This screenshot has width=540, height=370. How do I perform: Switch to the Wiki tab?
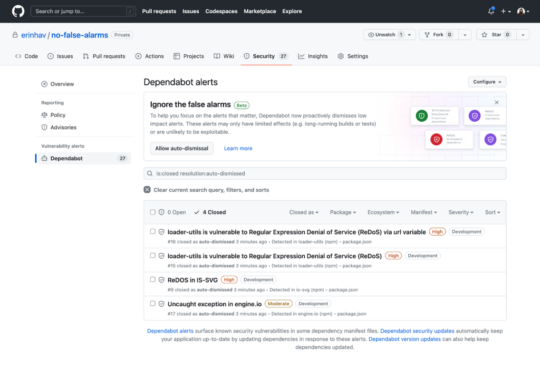coord(224,56)
